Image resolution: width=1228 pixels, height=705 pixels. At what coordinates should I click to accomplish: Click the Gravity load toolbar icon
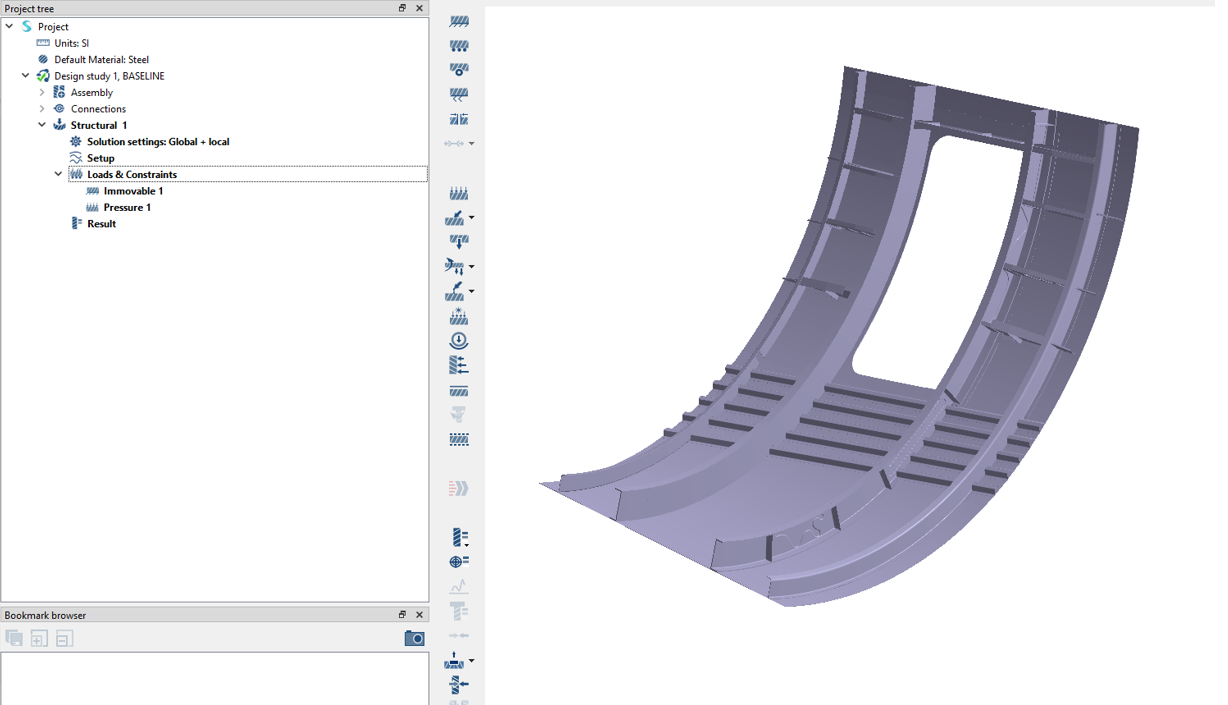point(459,341)
